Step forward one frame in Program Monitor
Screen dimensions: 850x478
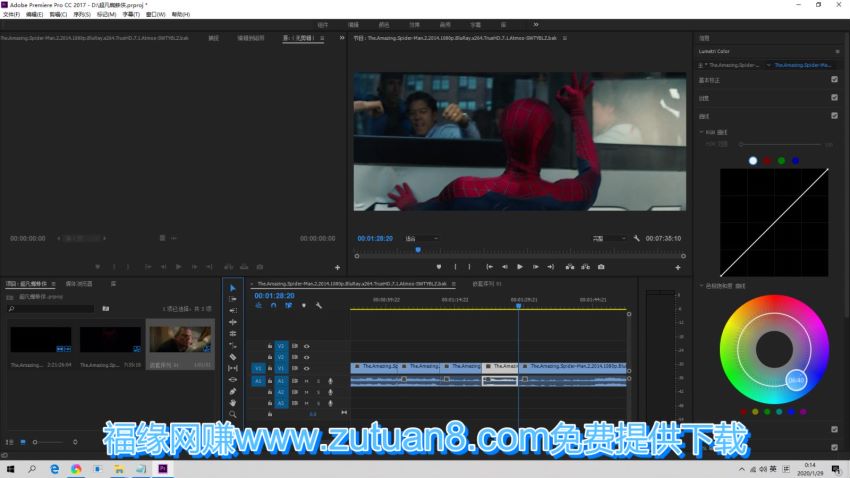click(x=536, y=267)
